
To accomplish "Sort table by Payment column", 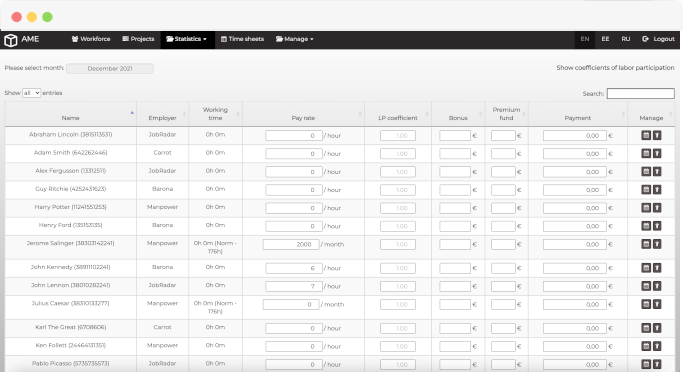I will point(578,114).
